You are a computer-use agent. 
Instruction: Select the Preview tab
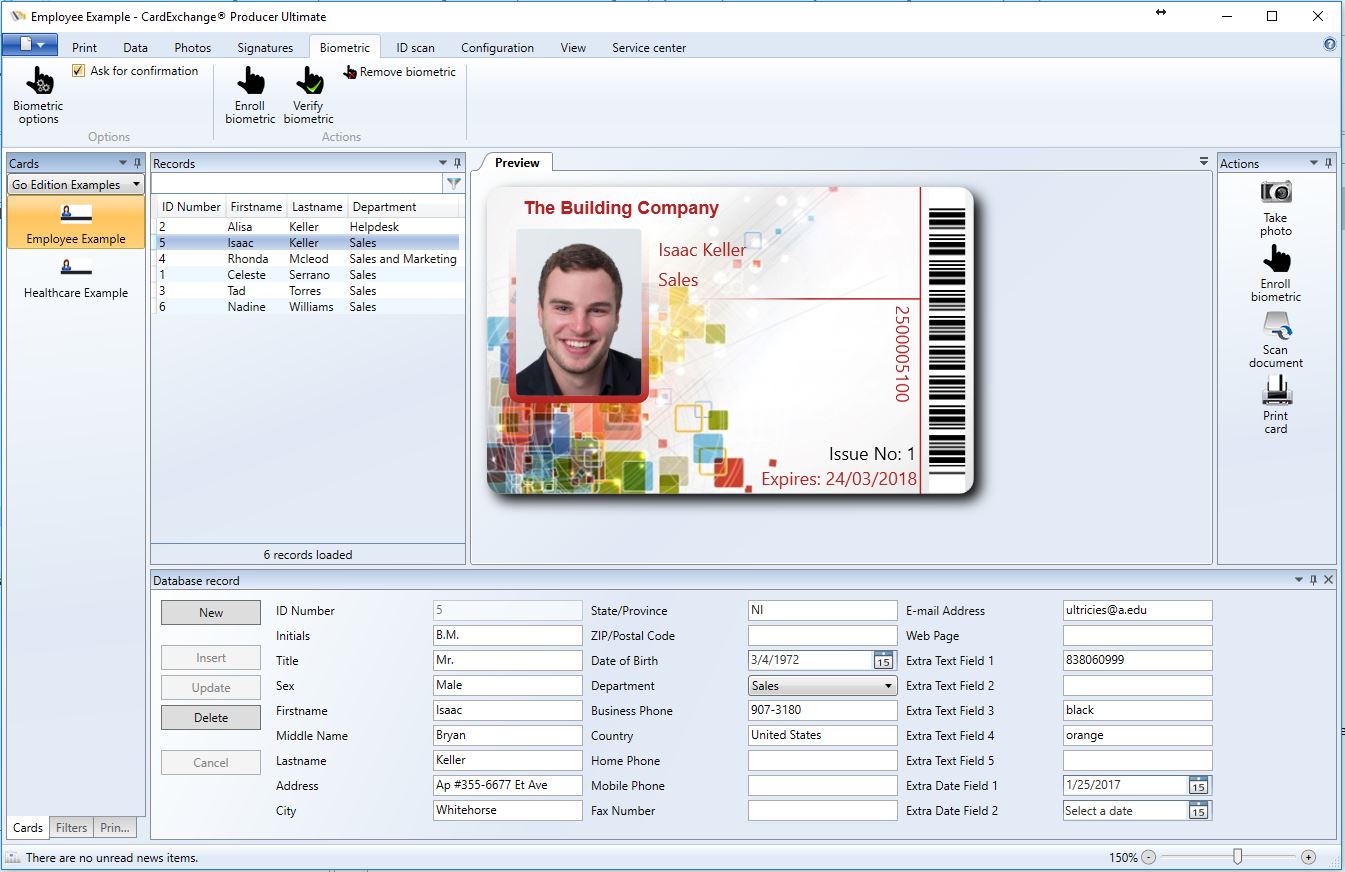click(517, 163)
